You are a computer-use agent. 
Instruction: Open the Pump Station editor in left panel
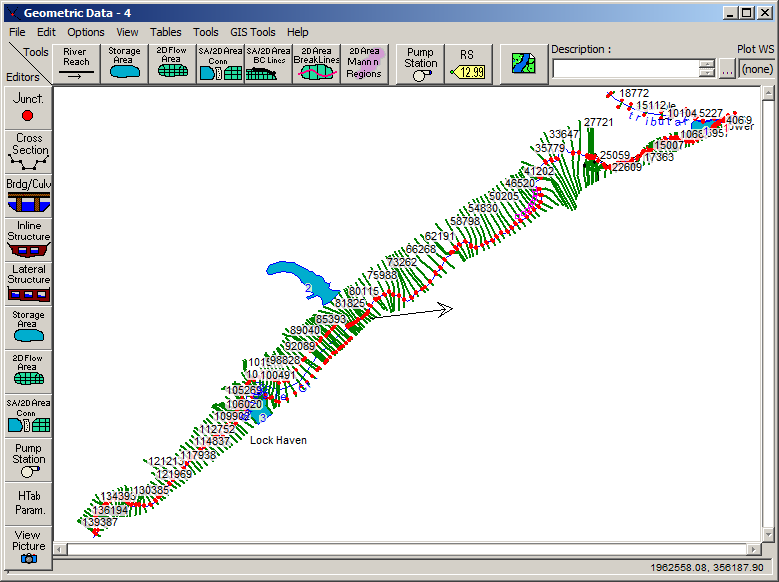[28, 459]
